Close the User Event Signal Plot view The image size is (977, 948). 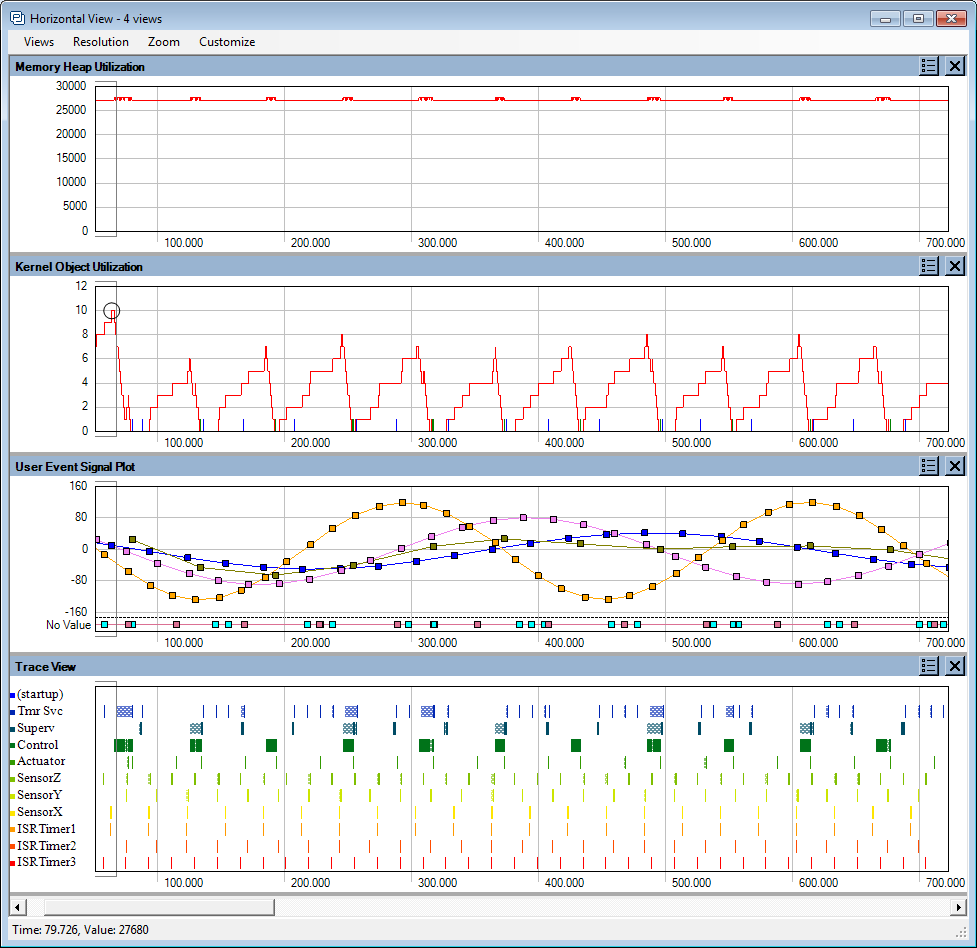coord(955,466)
